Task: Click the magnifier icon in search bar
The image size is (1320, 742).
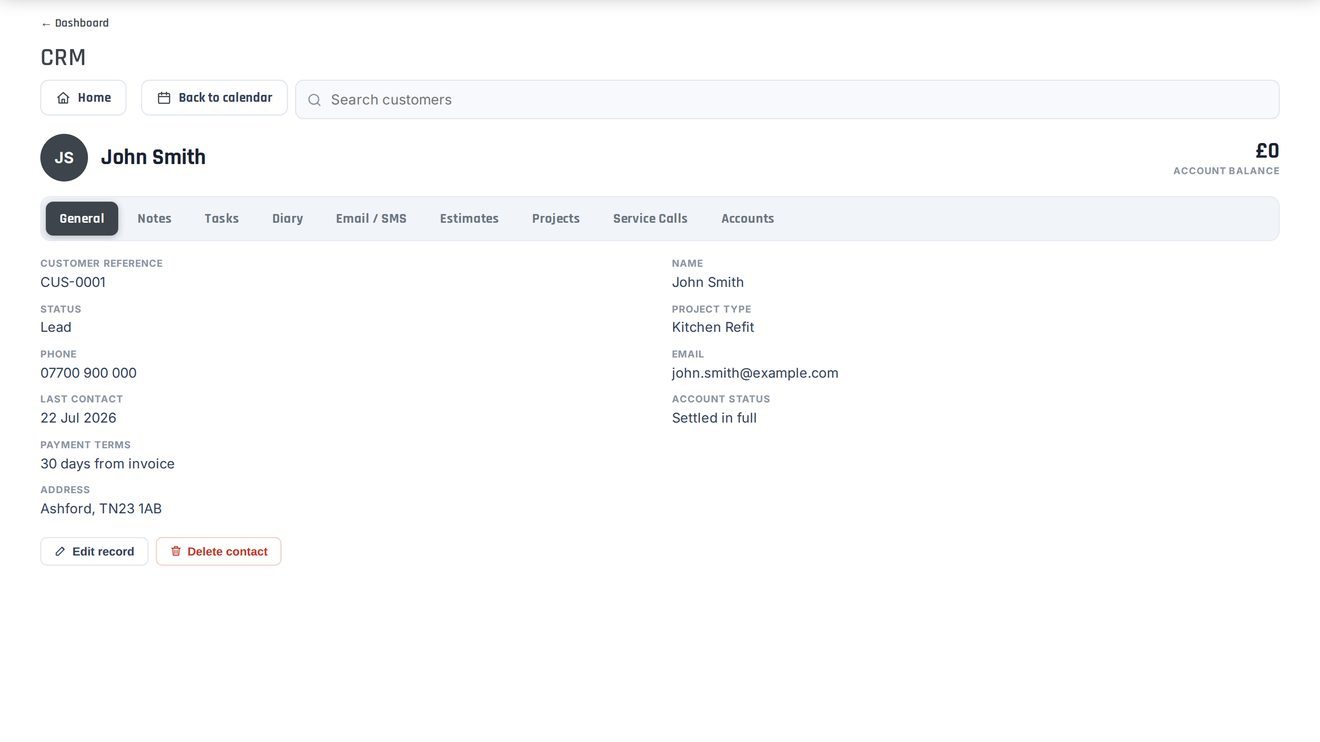Action: click(x=314, y=100)
